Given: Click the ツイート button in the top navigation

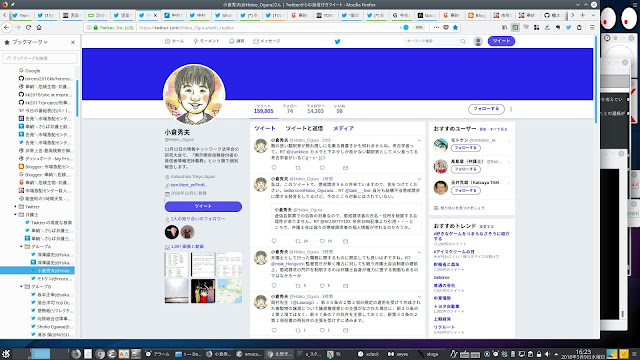Looking at the screenshot, I should pos(501,41).
